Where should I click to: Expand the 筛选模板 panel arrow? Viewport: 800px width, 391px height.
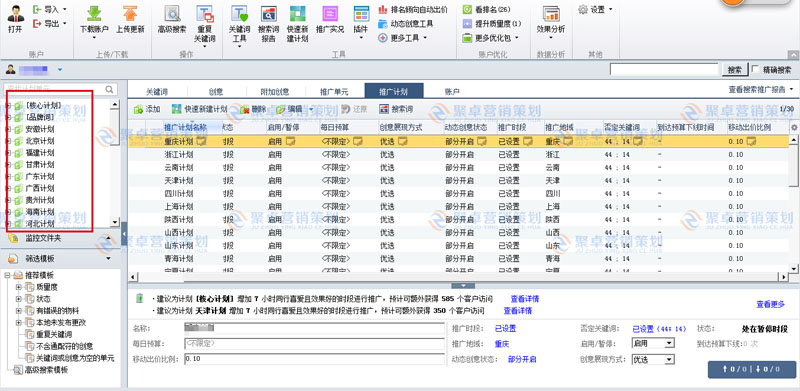[108, 258]
